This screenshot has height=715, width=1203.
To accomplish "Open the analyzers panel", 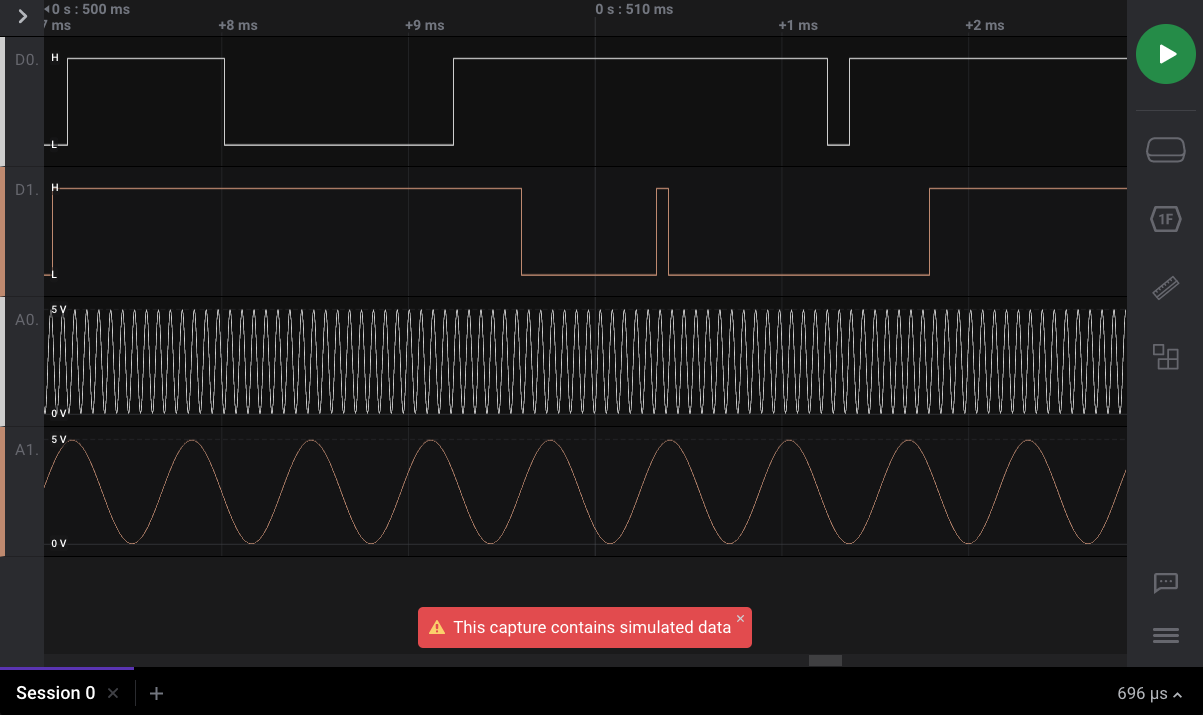I will coord(1165,357).
